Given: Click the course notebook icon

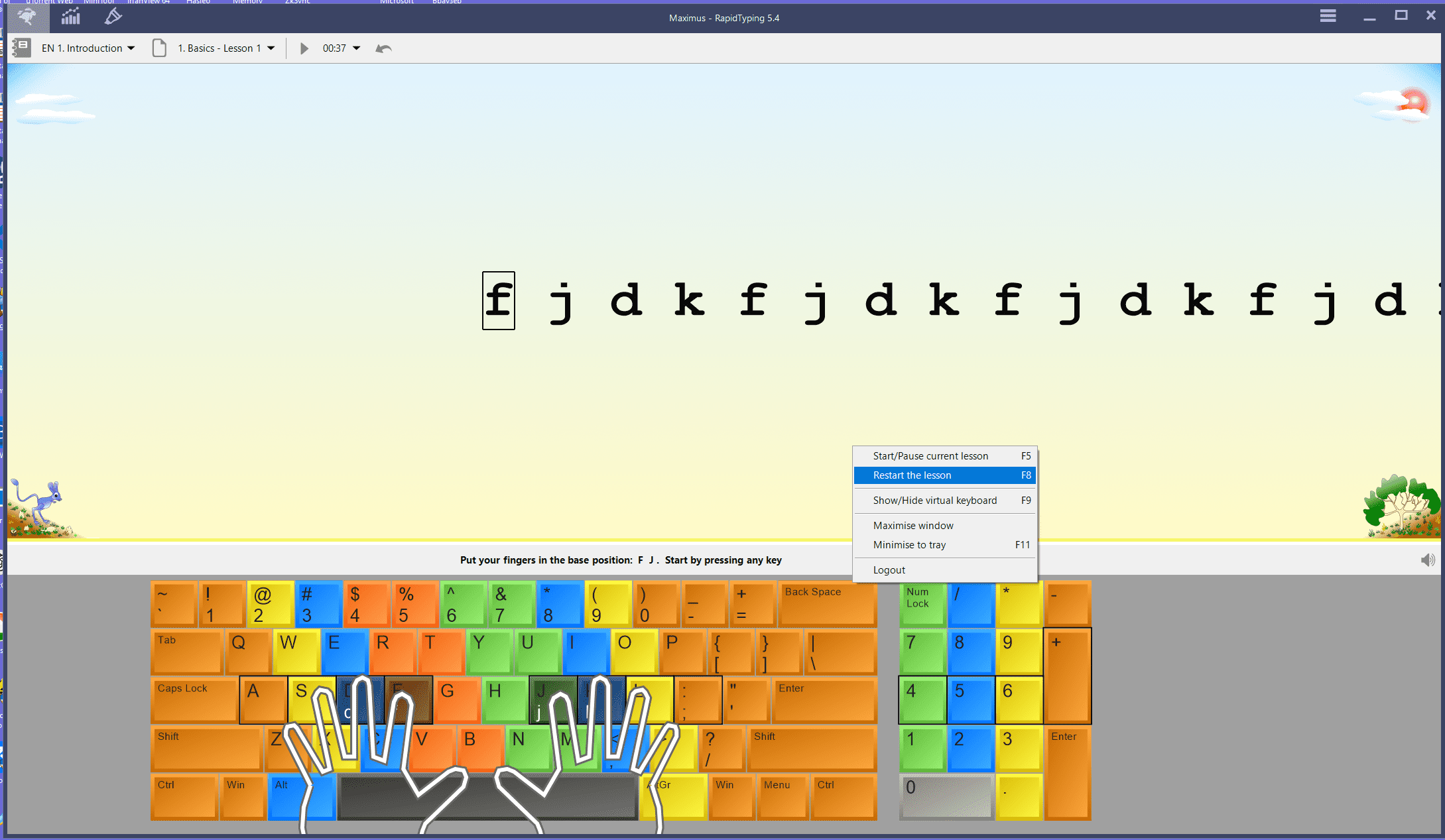Looking at the screenshot, I should click(21, 48).
